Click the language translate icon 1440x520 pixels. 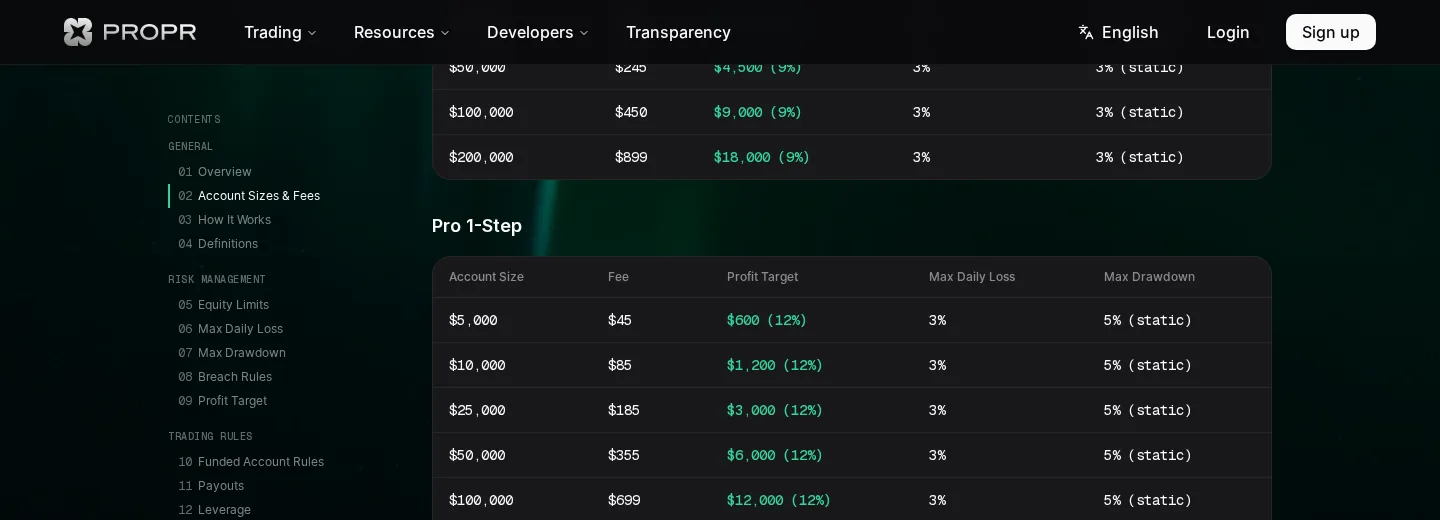pyautogui.click(x=1086, y=32)
